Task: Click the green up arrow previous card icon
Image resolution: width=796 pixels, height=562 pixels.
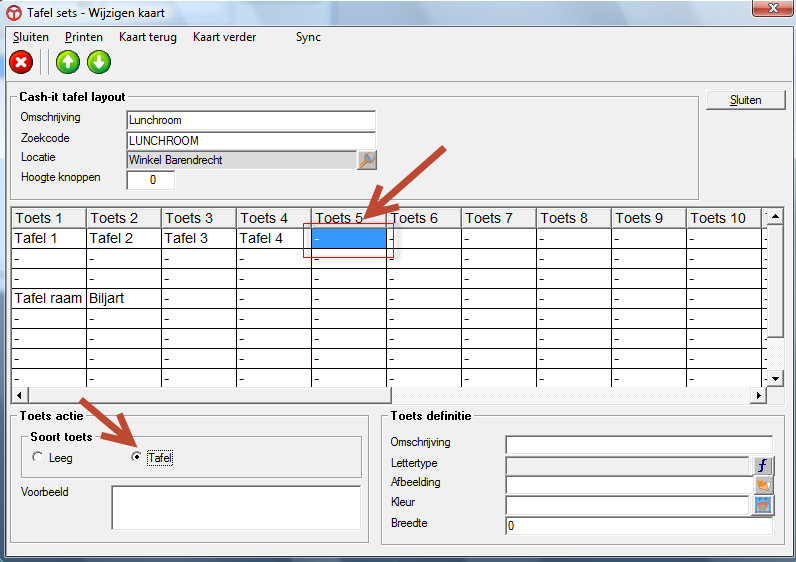Action: (68, 62)
